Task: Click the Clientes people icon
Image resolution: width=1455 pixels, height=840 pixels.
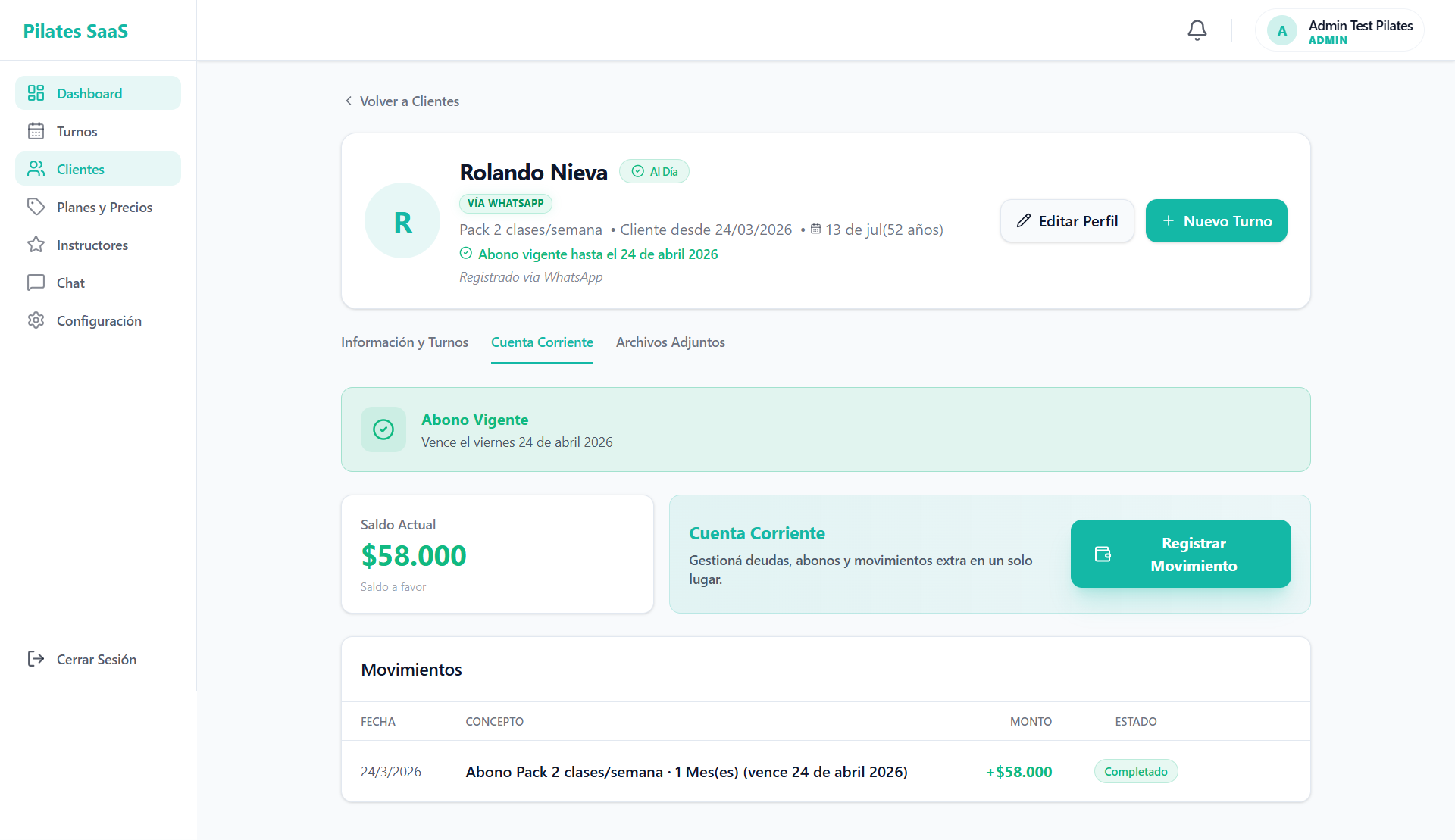Action: point(36,169)
